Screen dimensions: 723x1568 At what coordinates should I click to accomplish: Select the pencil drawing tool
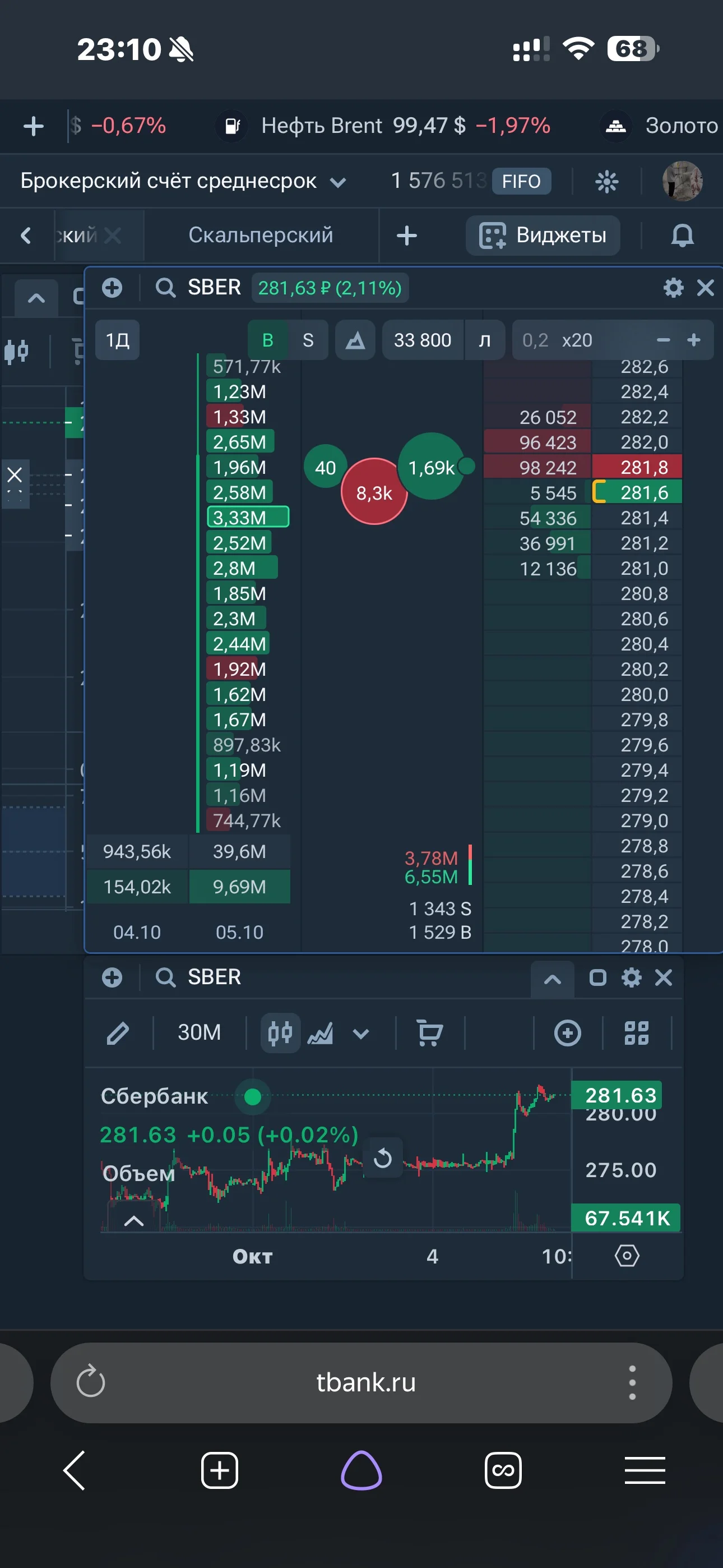pyautogui.click(x=118, y=1033)
